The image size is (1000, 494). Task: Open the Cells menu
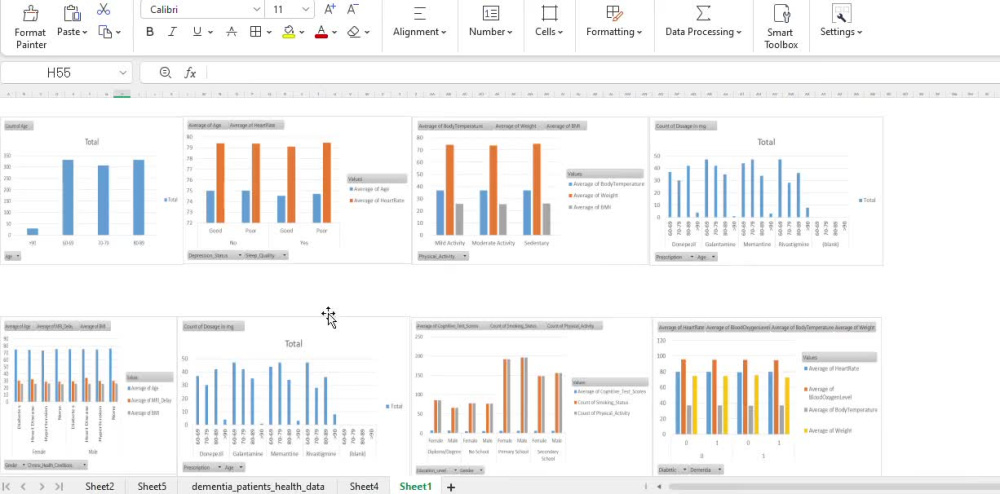point(549,22)
